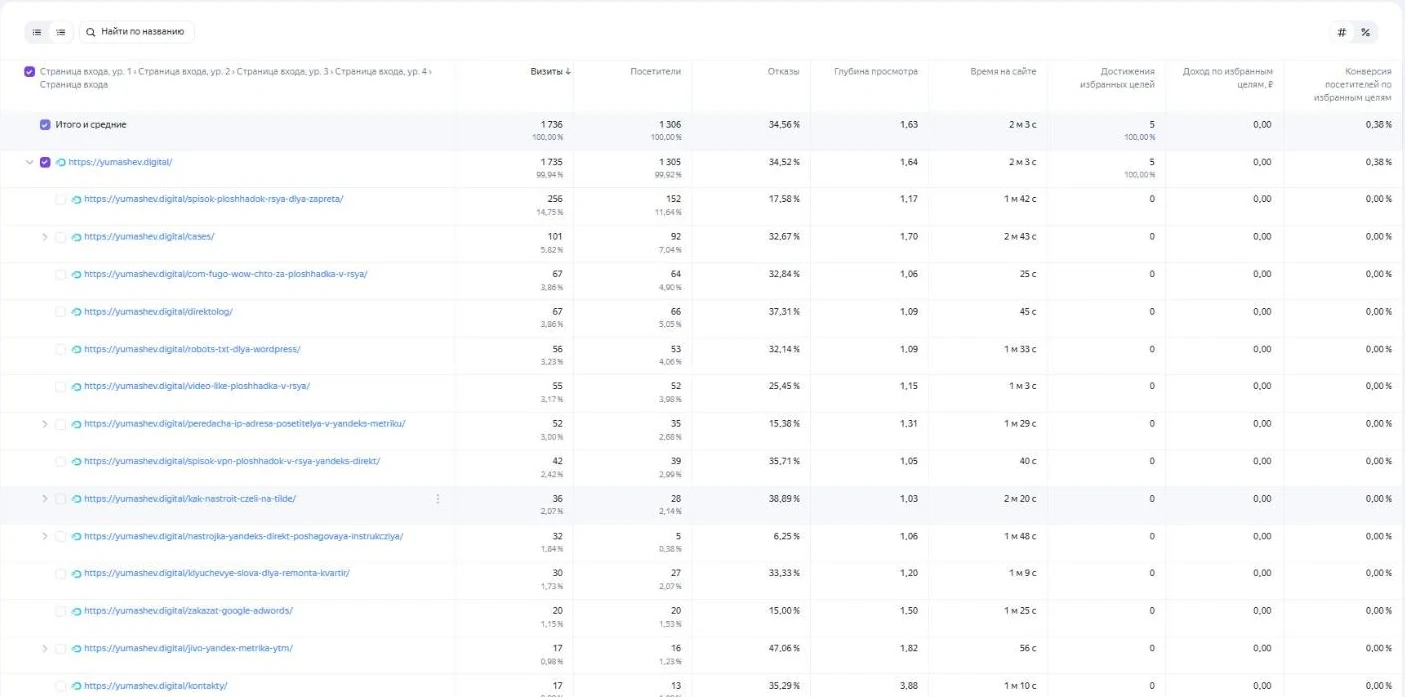The height and width of the screenshot is (697, 1405).
Task: Check the box for the direktolog row
Action: click(61, 312)
